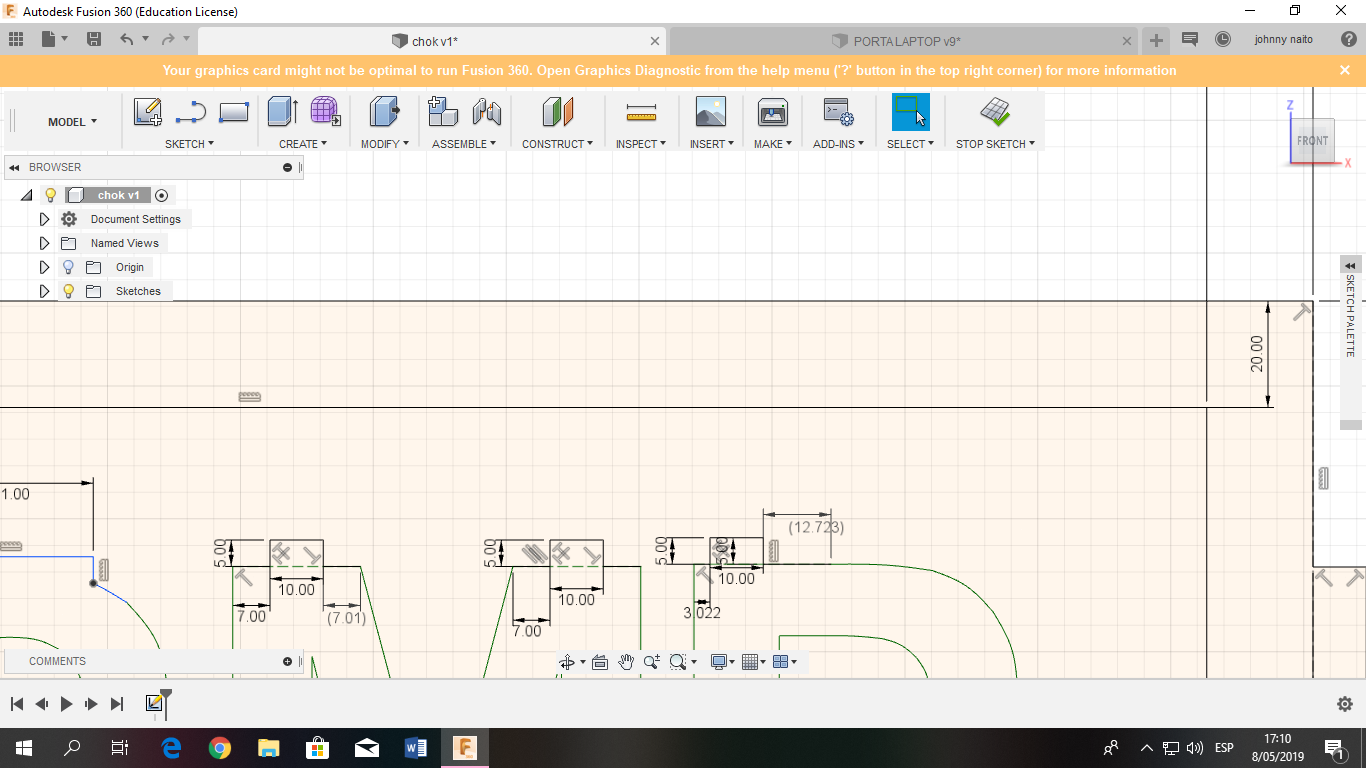Dismiss the graphics card warning banner
Image resolution: width=1366 pixels, height=768 pixels.
click(1345, 70)
